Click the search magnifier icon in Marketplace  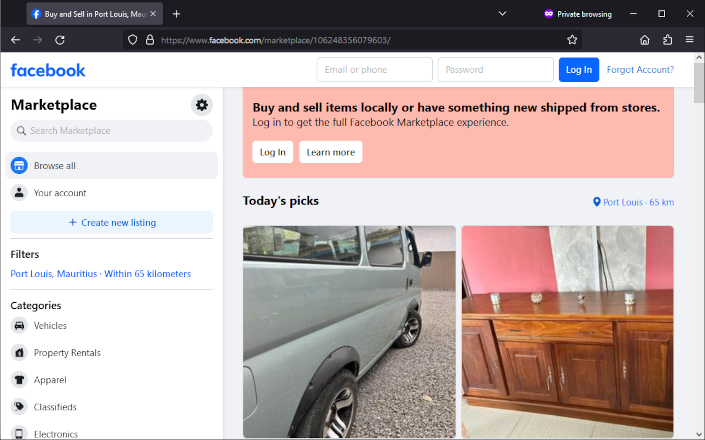coord(21,131)
